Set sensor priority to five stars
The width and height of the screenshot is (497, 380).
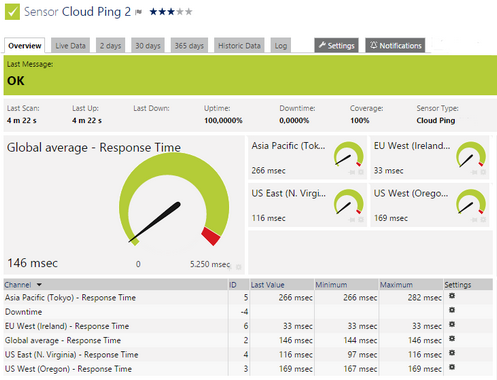pyautogui.click(x=188, y=12)
